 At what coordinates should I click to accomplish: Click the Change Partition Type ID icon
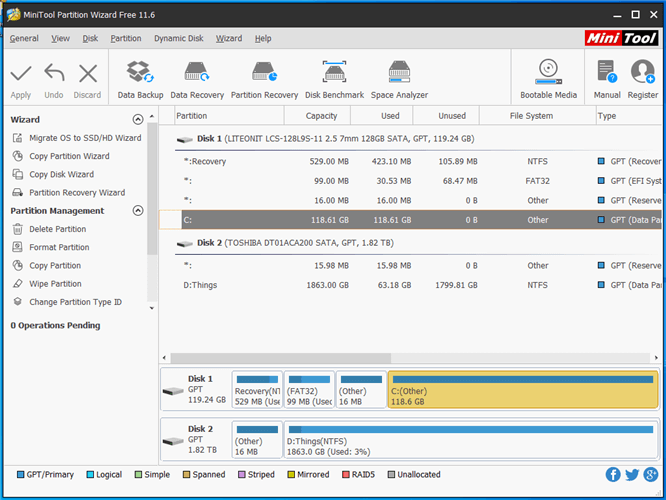click(x=17, y=302)
